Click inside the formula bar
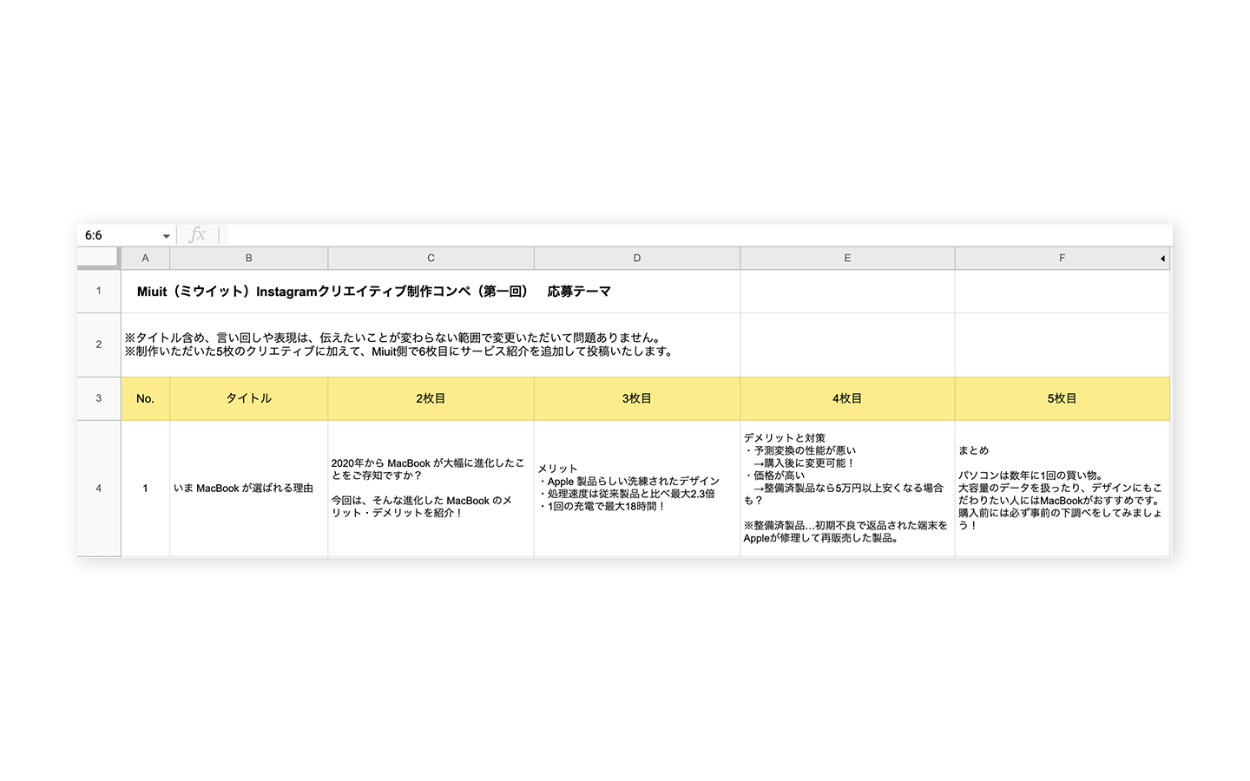Viewport: 1250px width, 781px height. (x=690, y=235)
